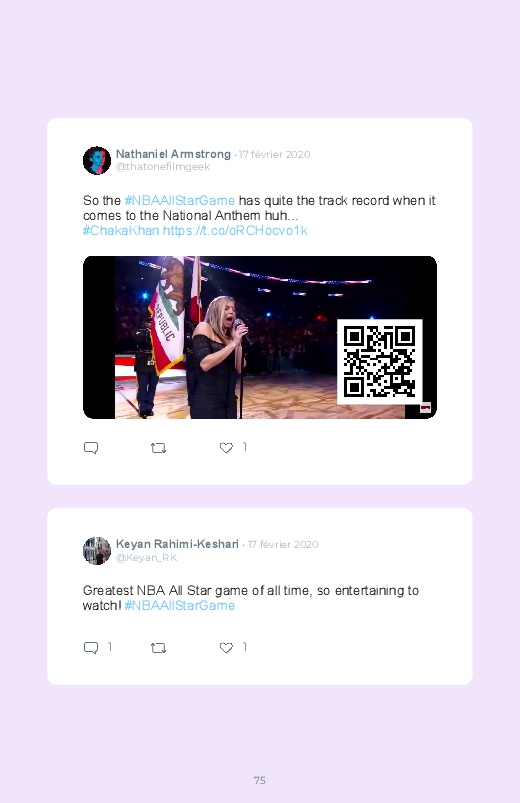This screenshot has height=803, width=520.
Task: Click the Keyan Rahimi-Keshari display name
Action: [177, 544]
